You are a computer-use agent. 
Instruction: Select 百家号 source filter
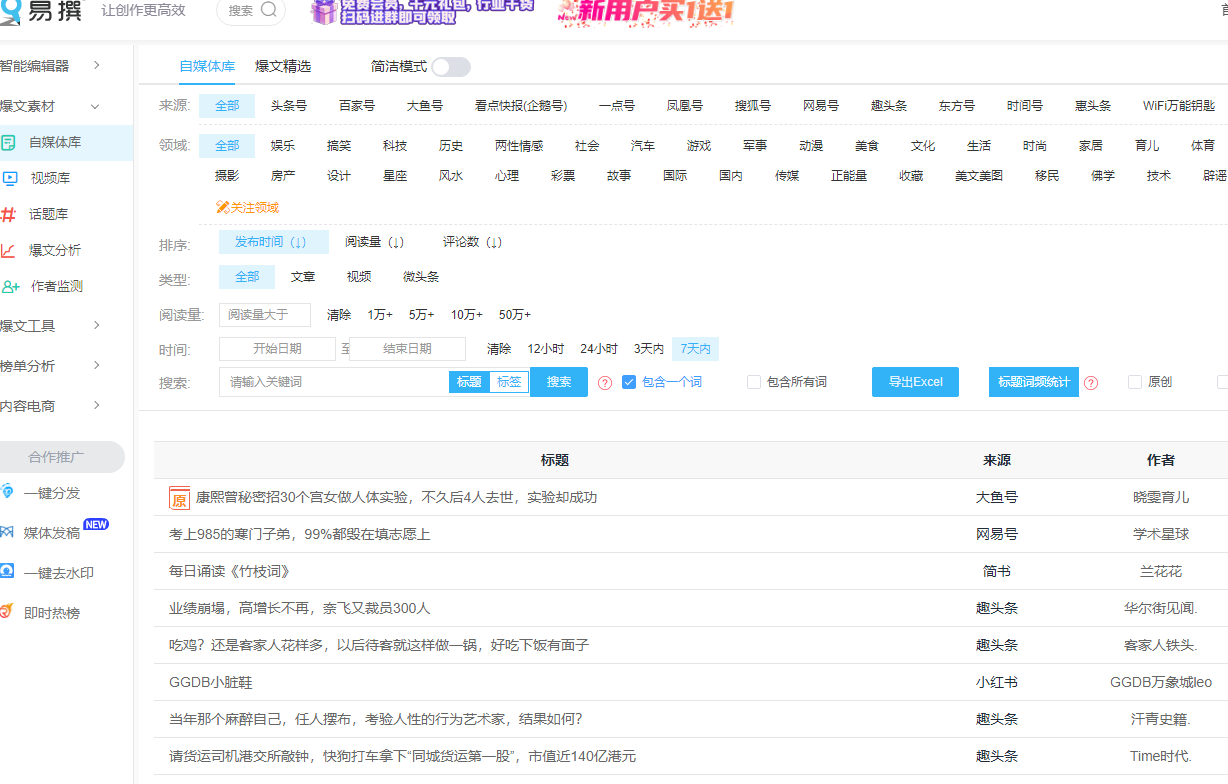tap(357, 106)
